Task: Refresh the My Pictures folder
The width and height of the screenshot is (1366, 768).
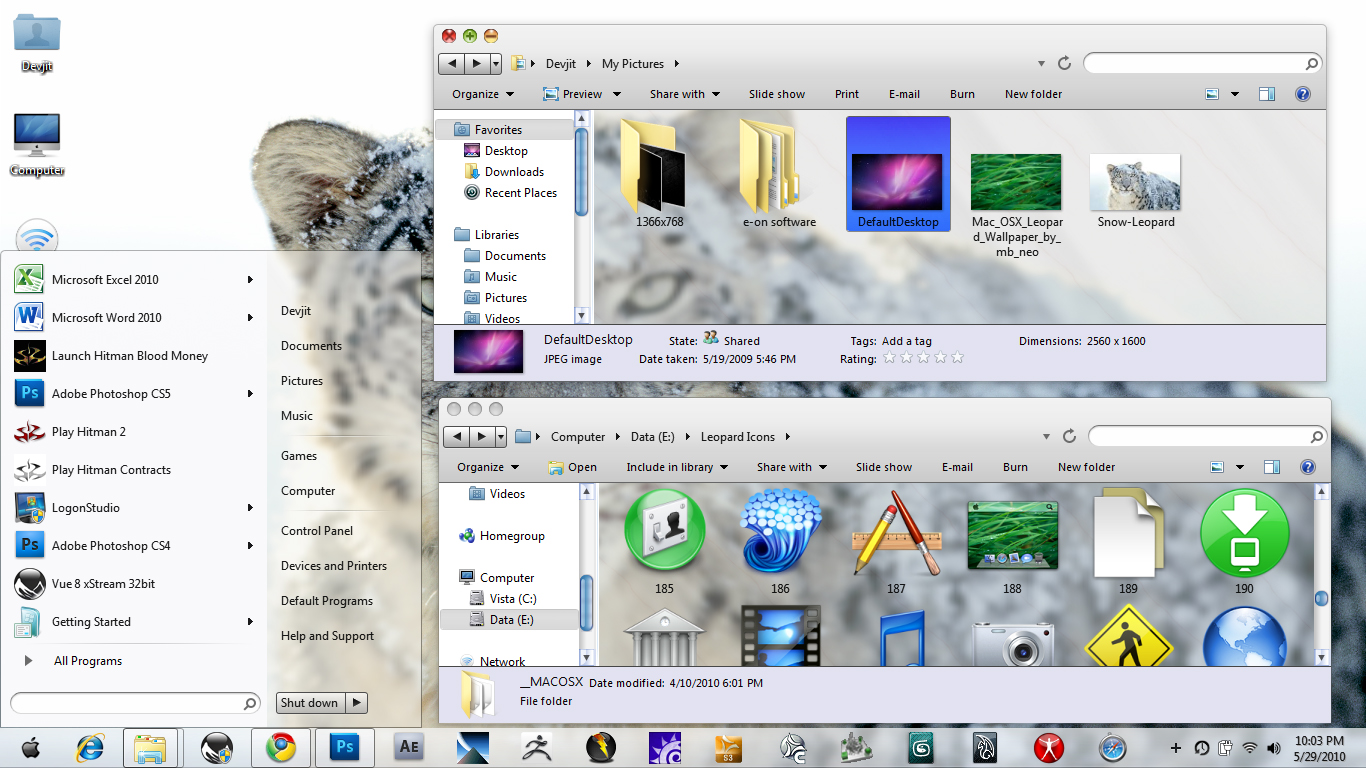Action: 1064,63
